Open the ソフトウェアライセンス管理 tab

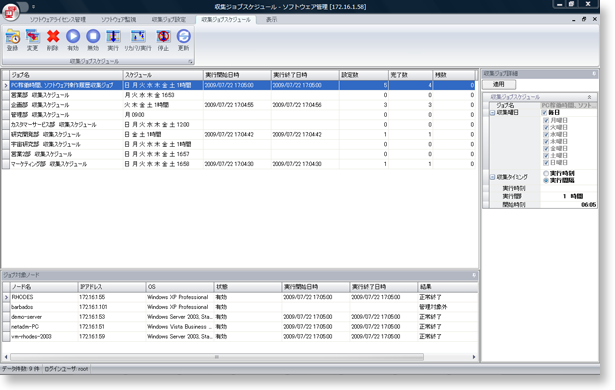click(x=58, y=19)
